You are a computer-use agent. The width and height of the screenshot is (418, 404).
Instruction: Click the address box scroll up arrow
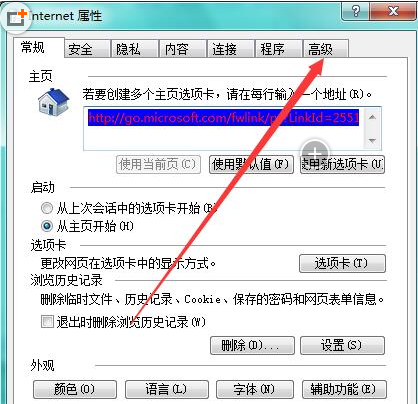click(x=372, y=117)
